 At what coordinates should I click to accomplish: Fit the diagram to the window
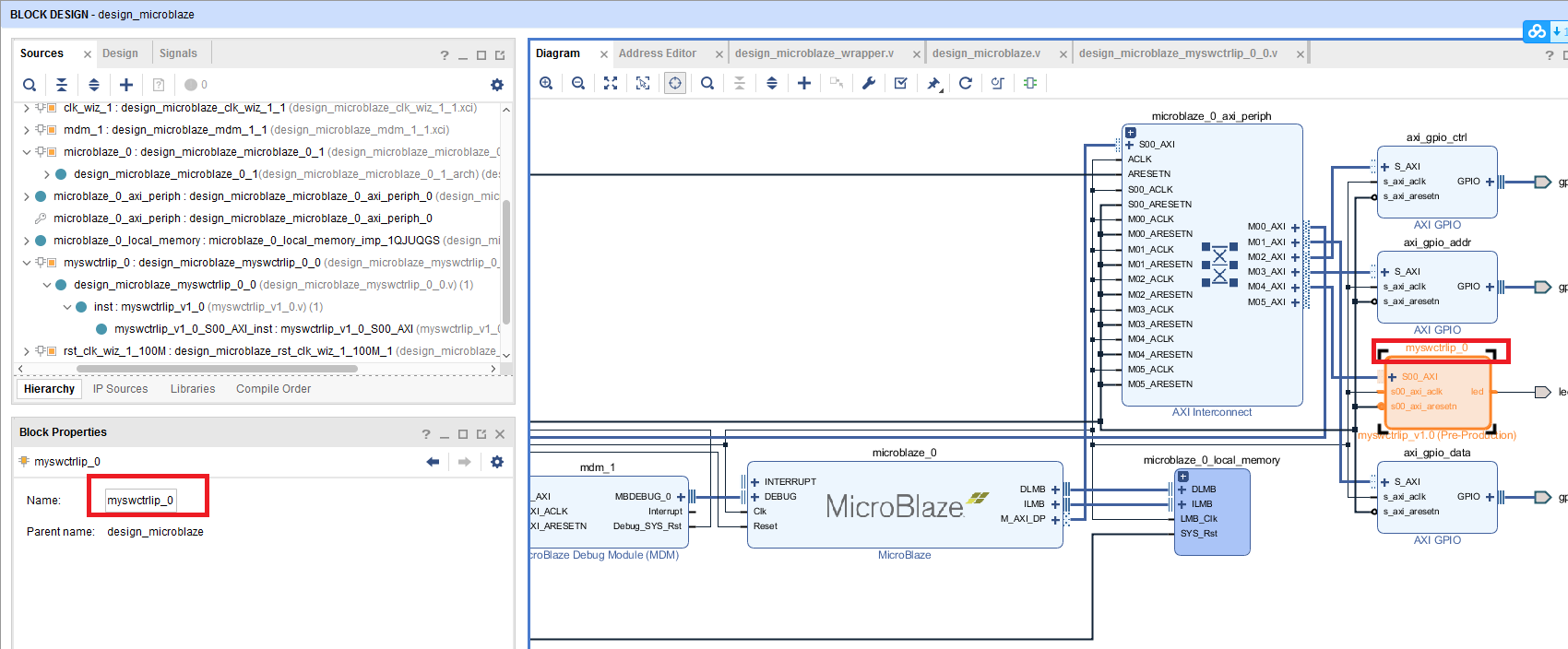pos(611,83)
